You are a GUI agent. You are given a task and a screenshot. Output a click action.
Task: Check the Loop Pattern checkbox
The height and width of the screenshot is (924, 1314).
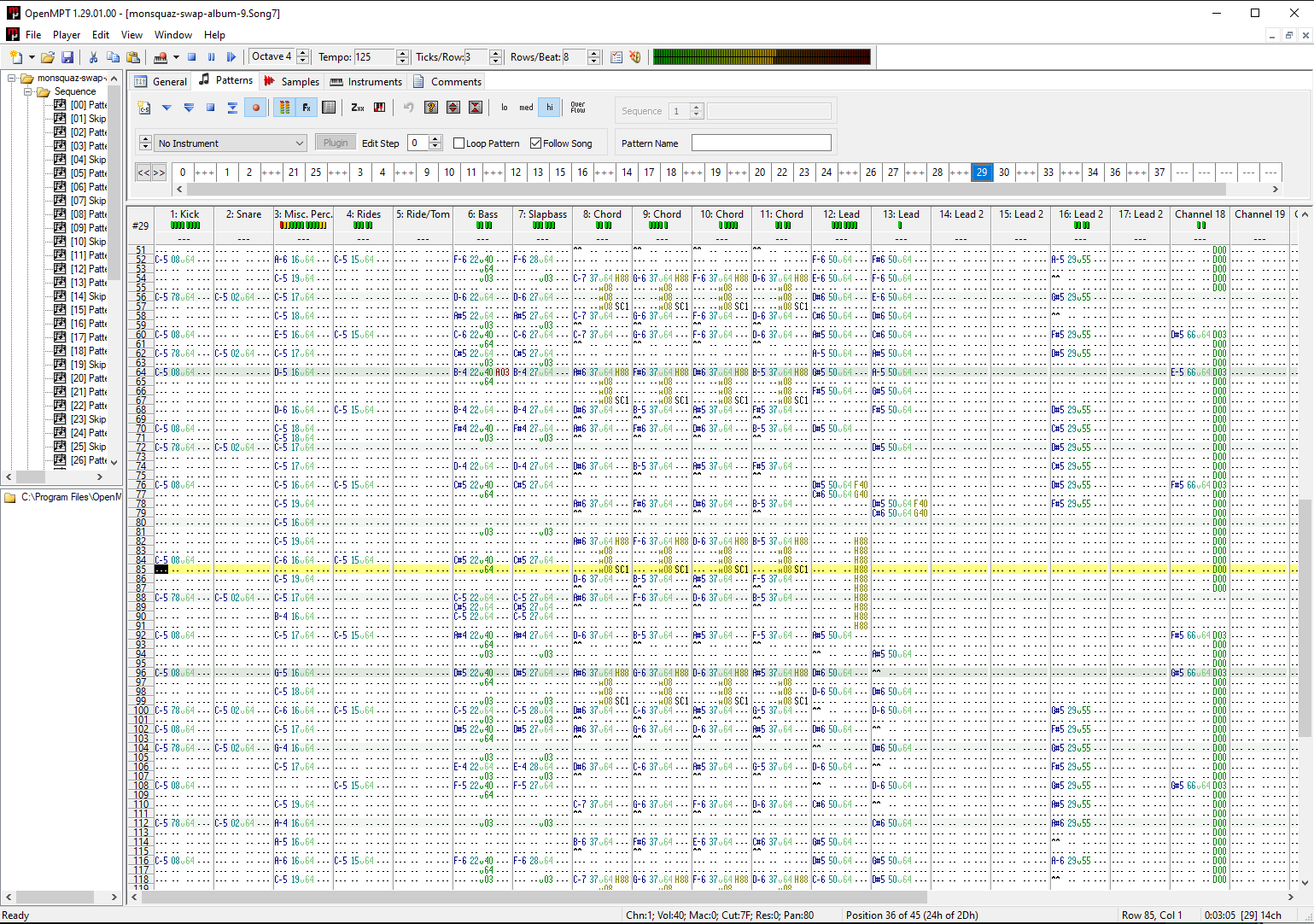pos(458,143)
